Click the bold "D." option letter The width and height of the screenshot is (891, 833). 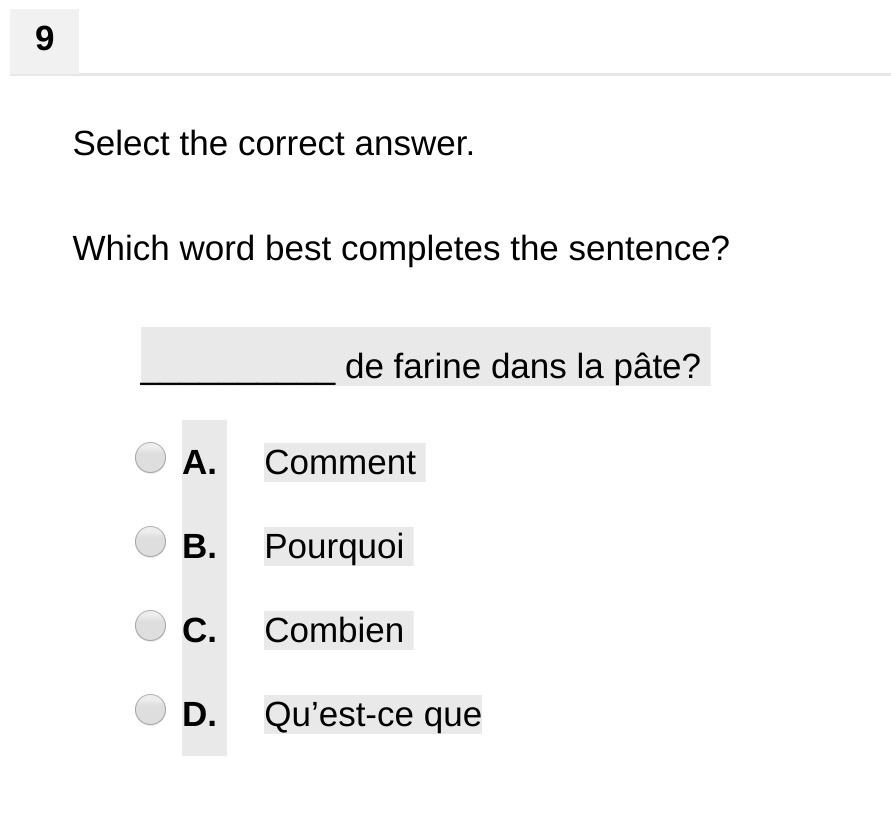coord(199,715)
